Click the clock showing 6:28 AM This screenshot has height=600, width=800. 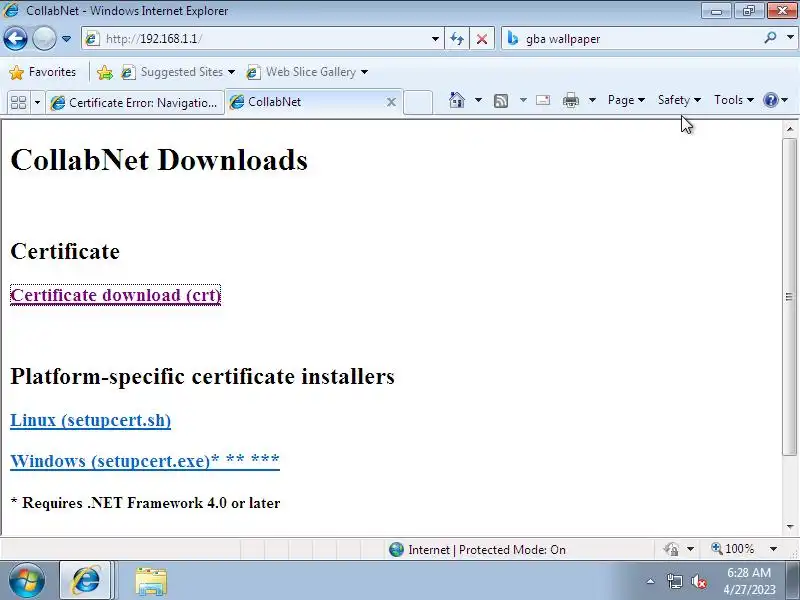[x=749, y=581]
